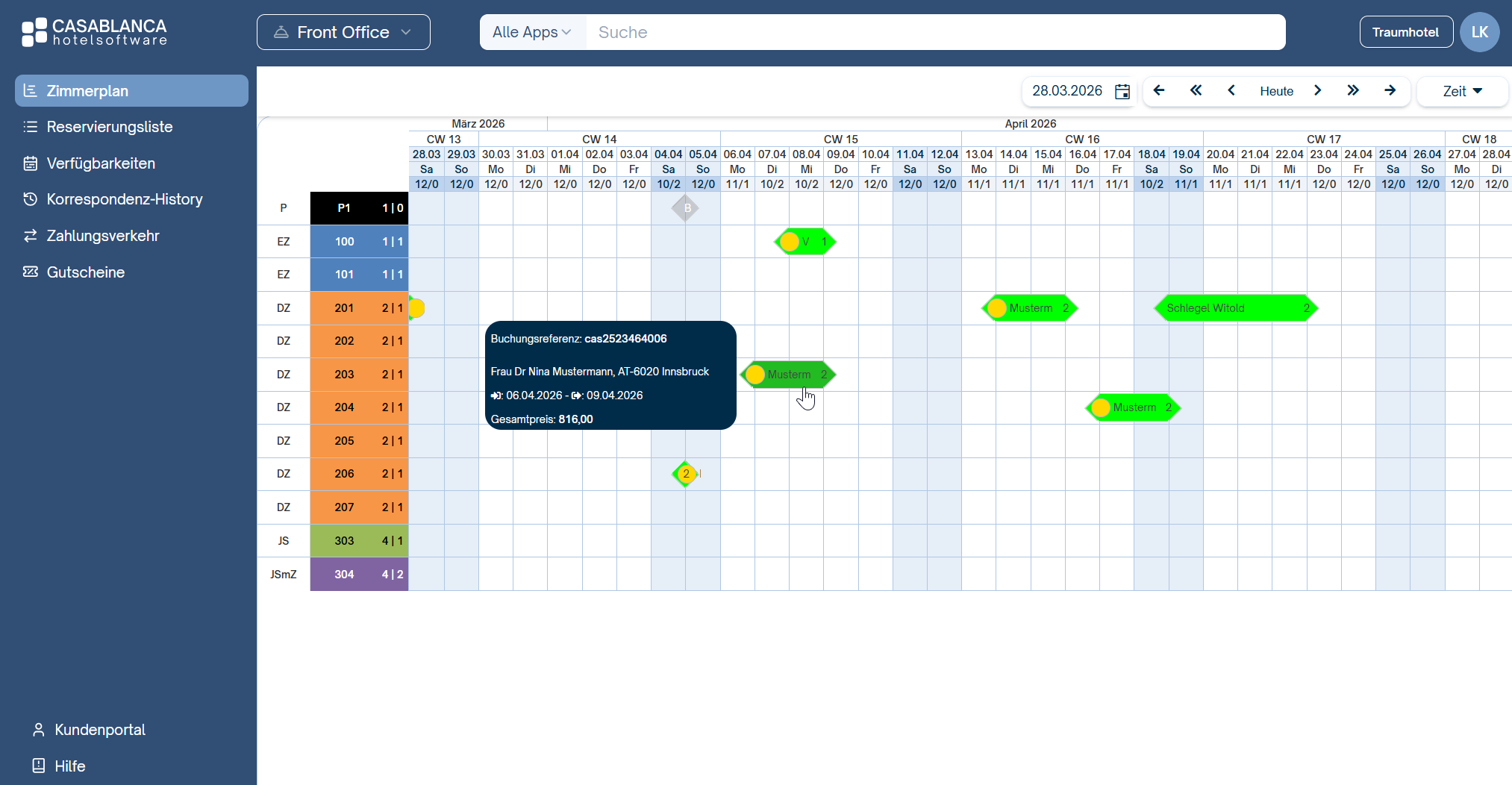Open Musterm booking in room 203
The image size is (1512, 785).
click(x=788, y=375)
